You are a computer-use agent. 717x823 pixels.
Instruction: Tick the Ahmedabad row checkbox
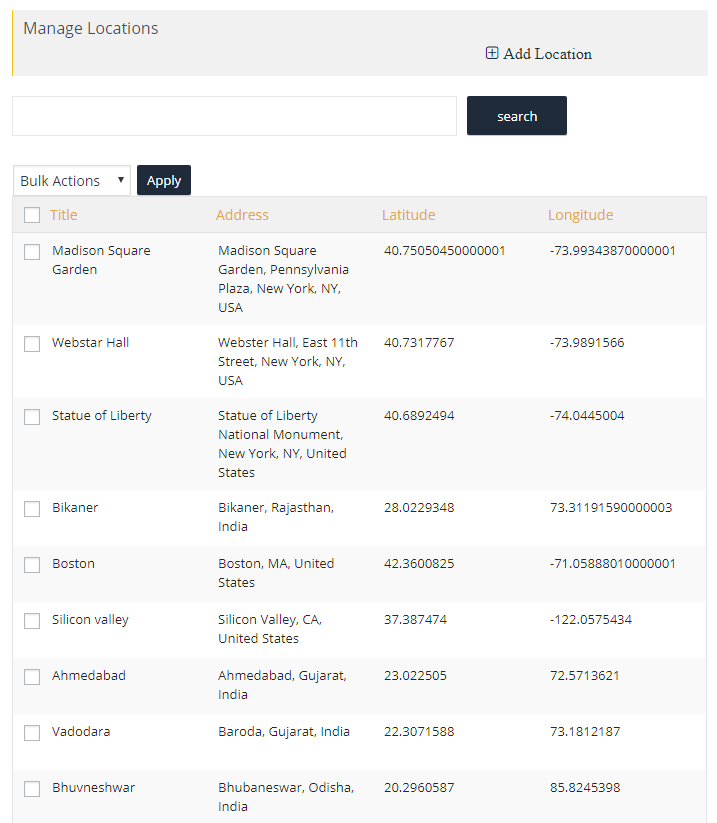32,677
